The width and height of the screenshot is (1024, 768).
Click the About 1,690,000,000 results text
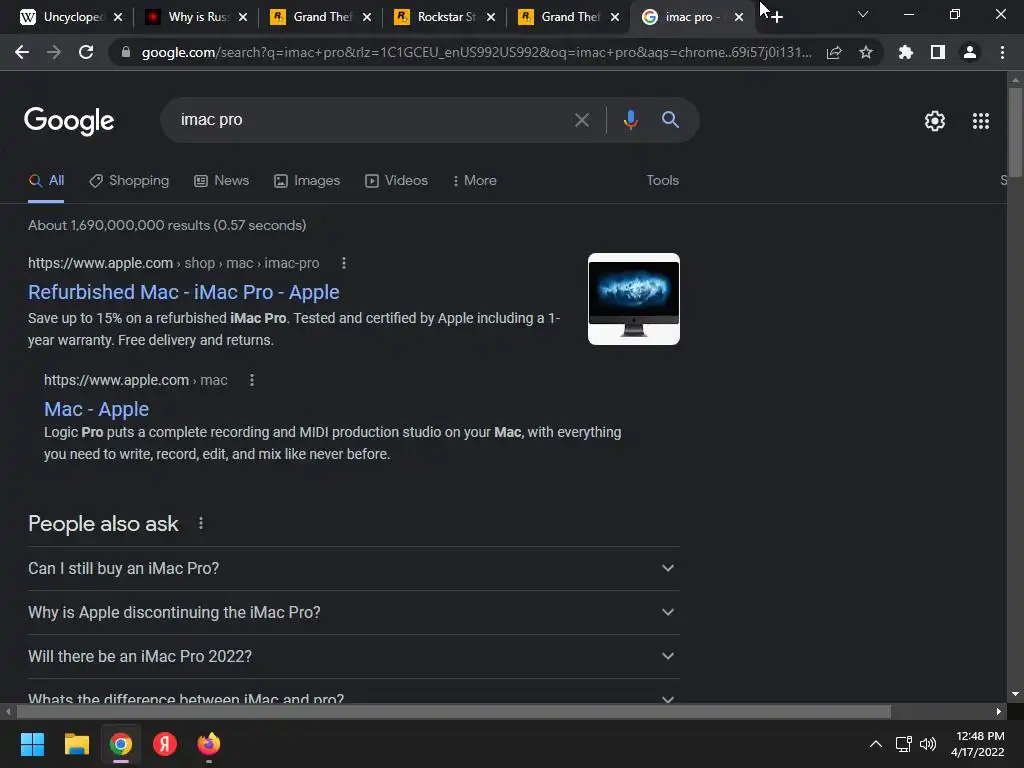[167, 225]
